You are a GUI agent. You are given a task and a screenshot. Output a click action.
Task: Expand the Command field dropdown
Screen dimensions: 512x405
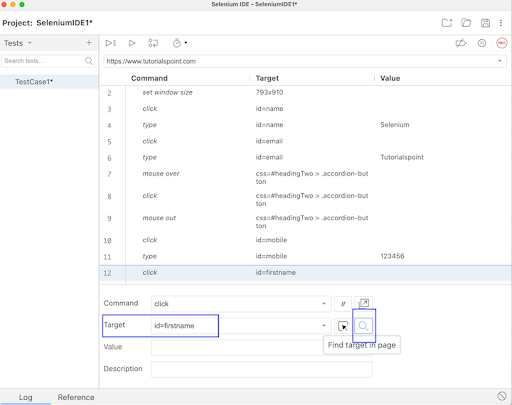[x=324, y=304]
